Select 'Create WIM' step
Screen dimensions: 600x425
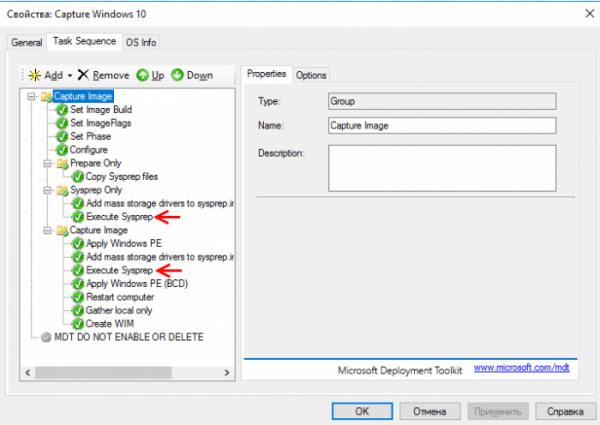[x=110, y=324]
